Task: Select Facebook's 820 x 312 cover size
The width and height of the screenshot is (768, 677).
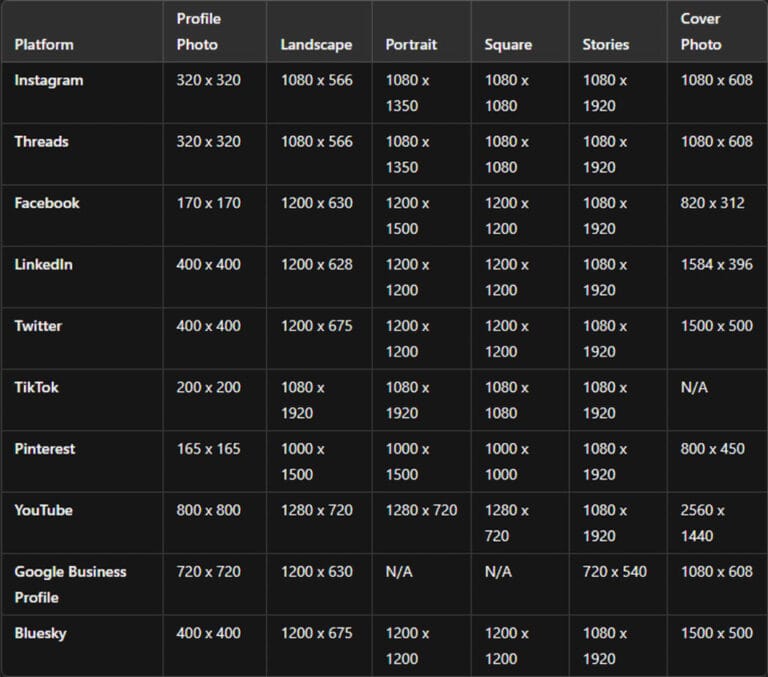Action: [x=713, y=203]
